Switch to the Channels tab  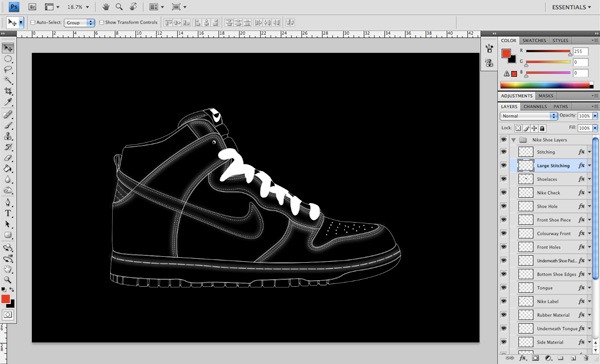pos(535,106)
